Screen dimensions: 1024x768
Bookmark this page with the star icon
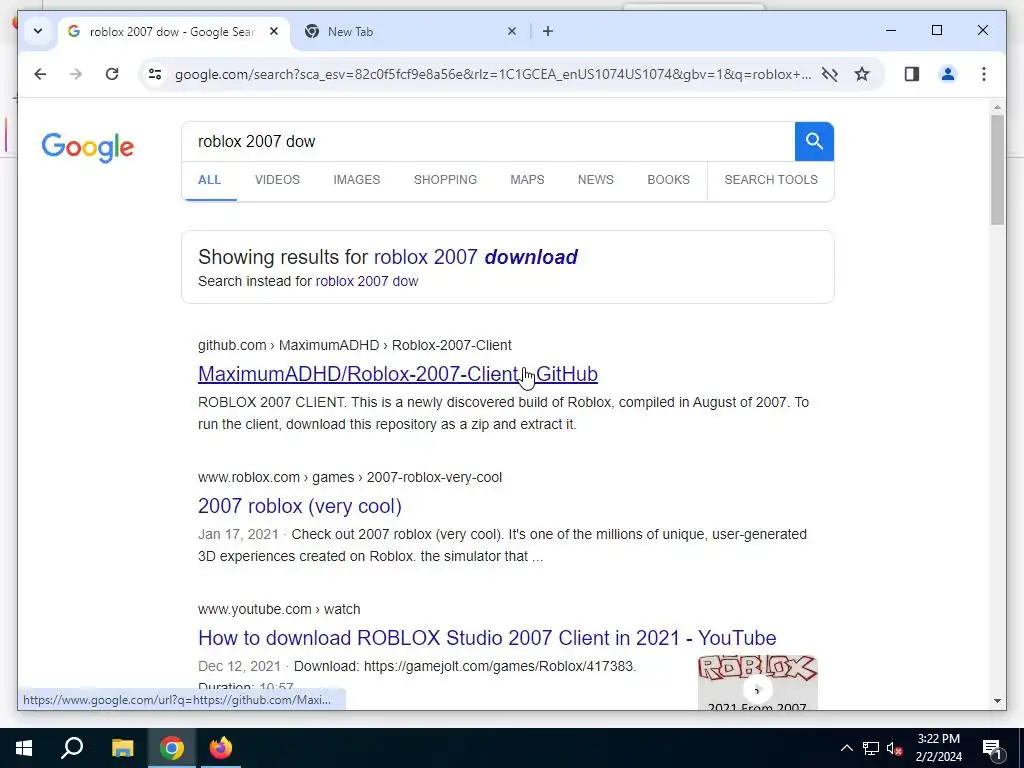click(x=862, y=74)
